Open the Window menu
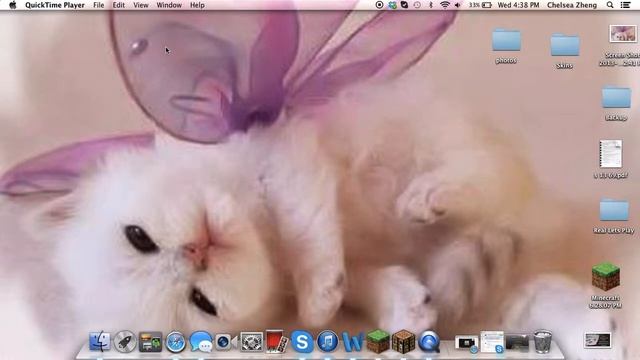 pos(169,5)
